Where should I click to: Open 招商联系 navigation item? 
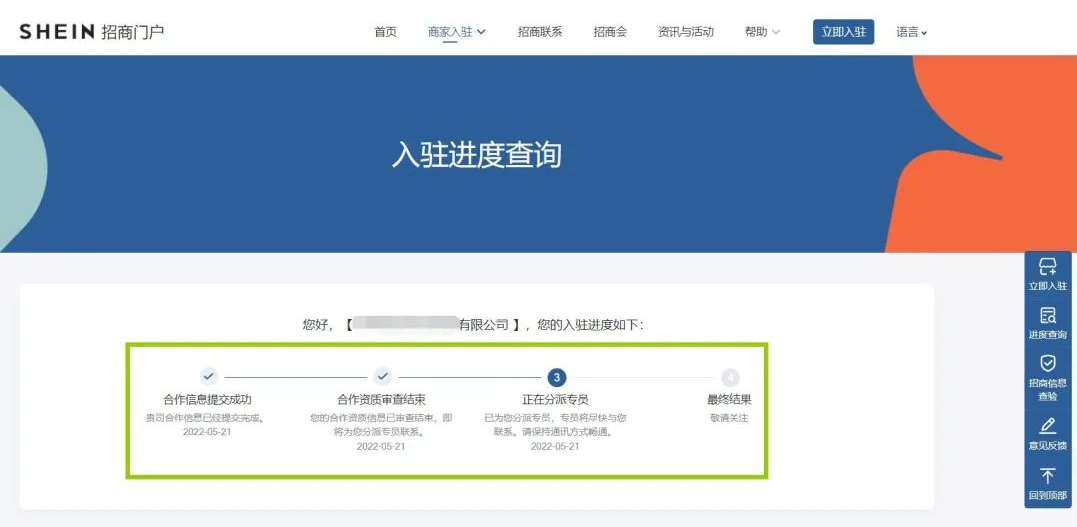540,32
